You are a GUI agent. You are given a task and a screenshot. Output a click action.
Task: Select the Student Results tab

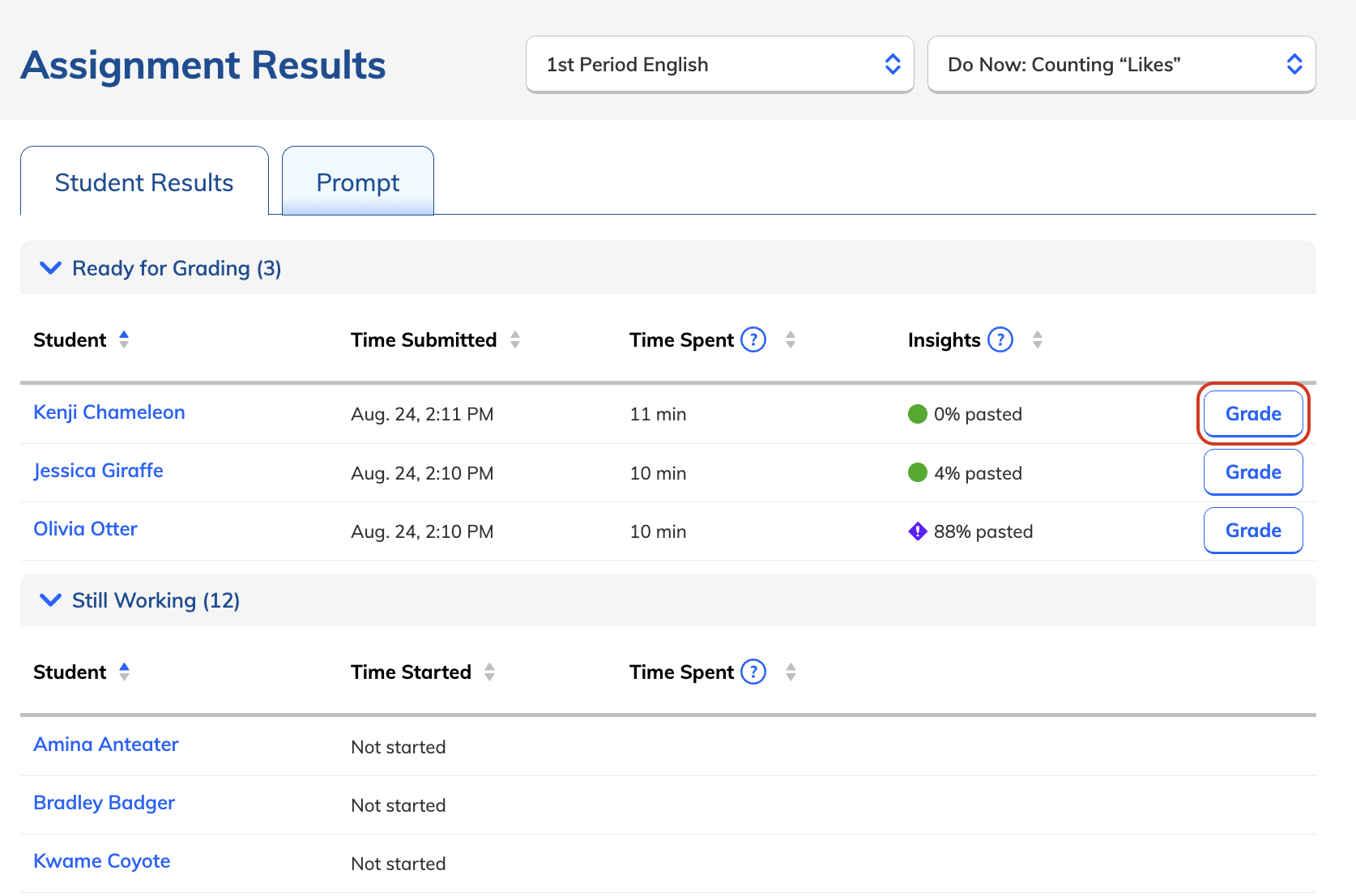pyautogui.click(x=143, y=182)
